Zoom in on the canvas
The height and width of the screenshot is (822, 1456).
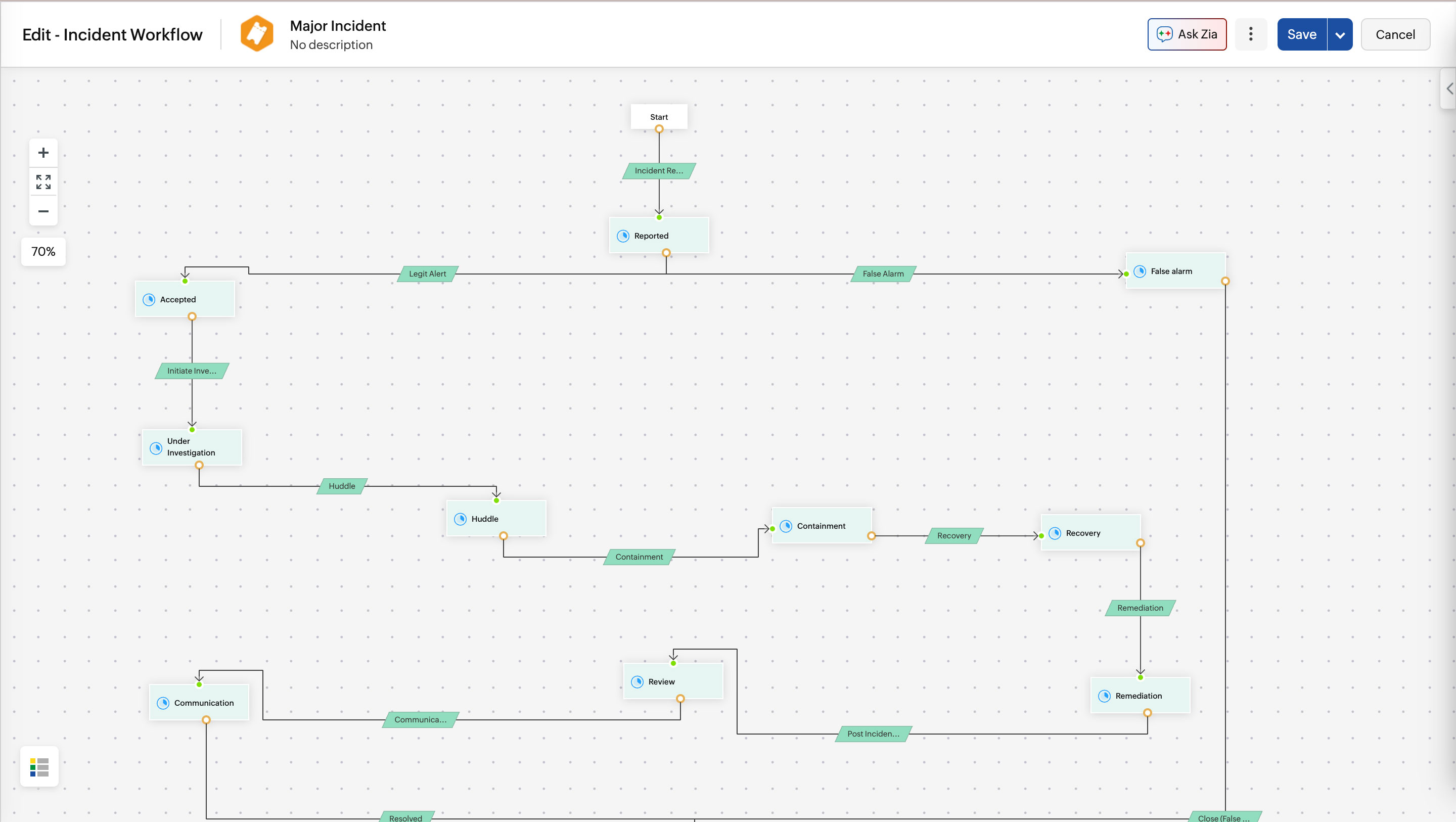43,153
